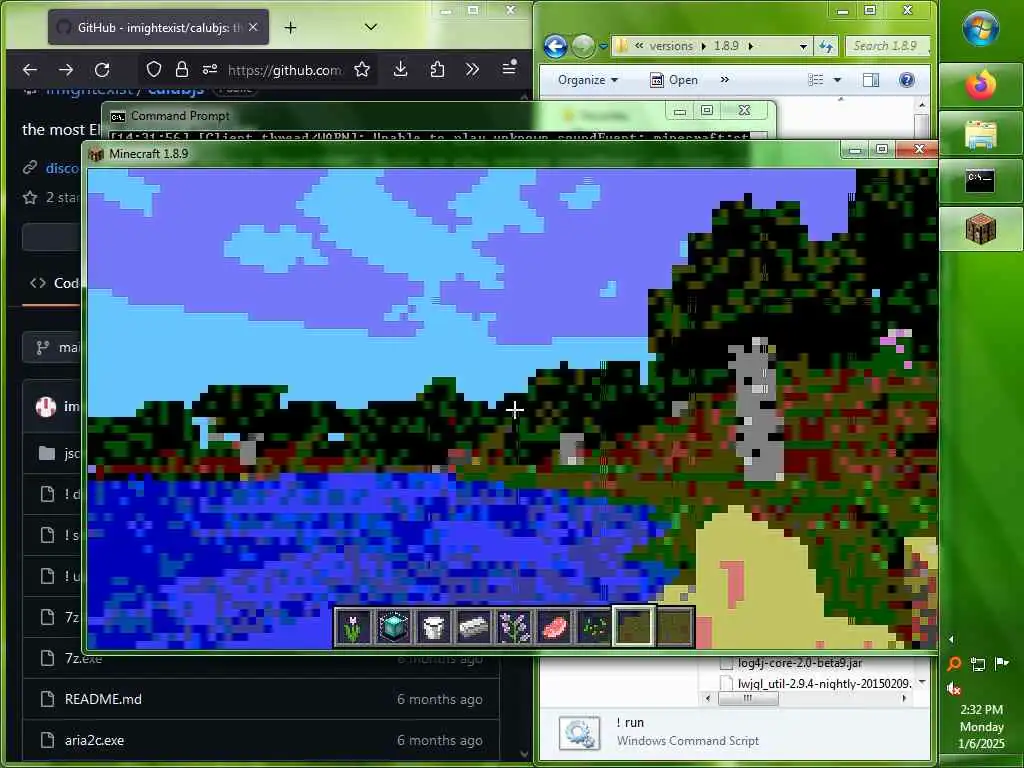This screenshot has height=768, width=1024.
Task: Select the tulip flower hotbar slot
Action: click(353, 627)
